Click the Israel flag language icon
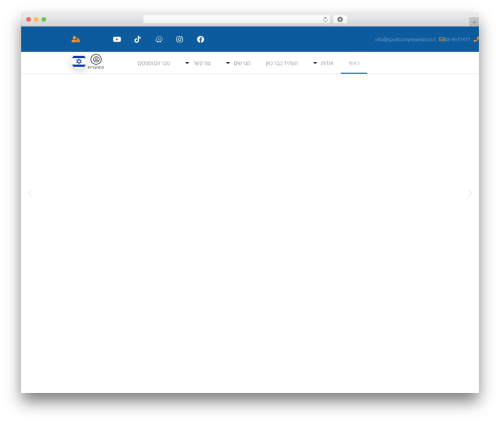The width and height of the screenshot is (500, 423). click(79, 61)
